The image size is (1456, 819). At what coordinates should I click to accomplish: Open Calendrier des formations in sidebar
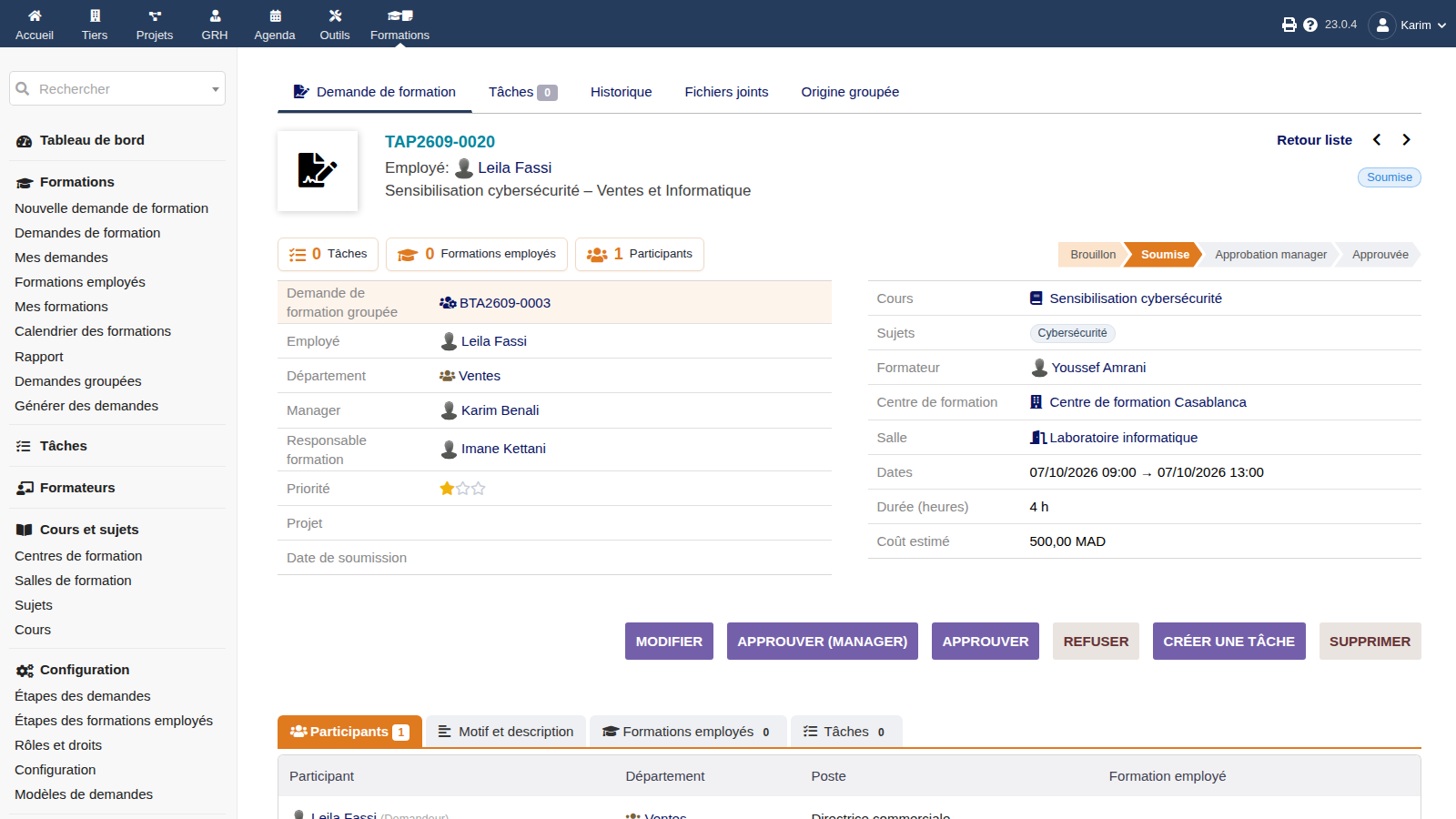[x=93, y=331]
